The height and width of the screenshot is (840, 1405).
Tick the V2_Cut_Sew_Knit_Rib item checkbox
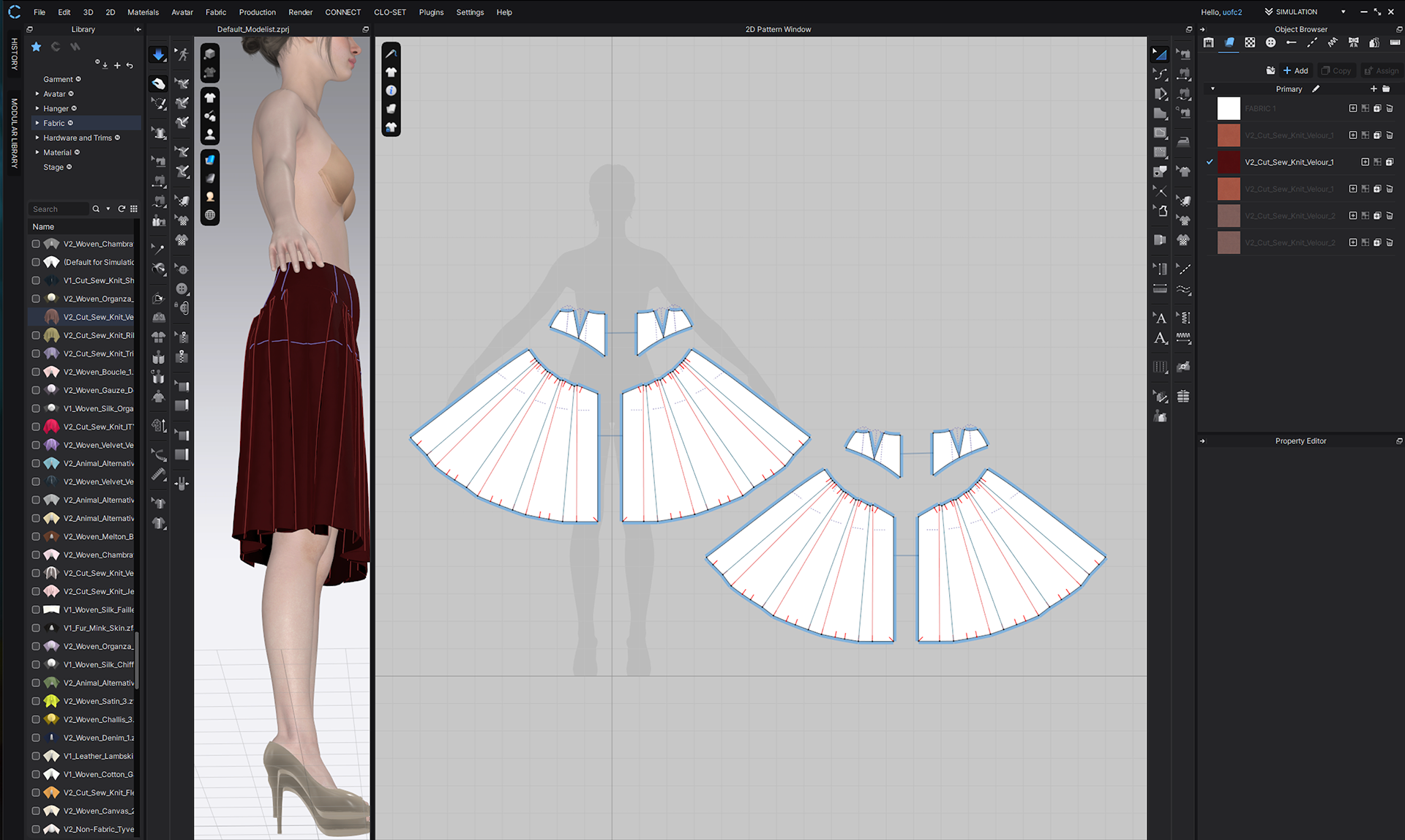pyautogui.click(x=36, y=335)
